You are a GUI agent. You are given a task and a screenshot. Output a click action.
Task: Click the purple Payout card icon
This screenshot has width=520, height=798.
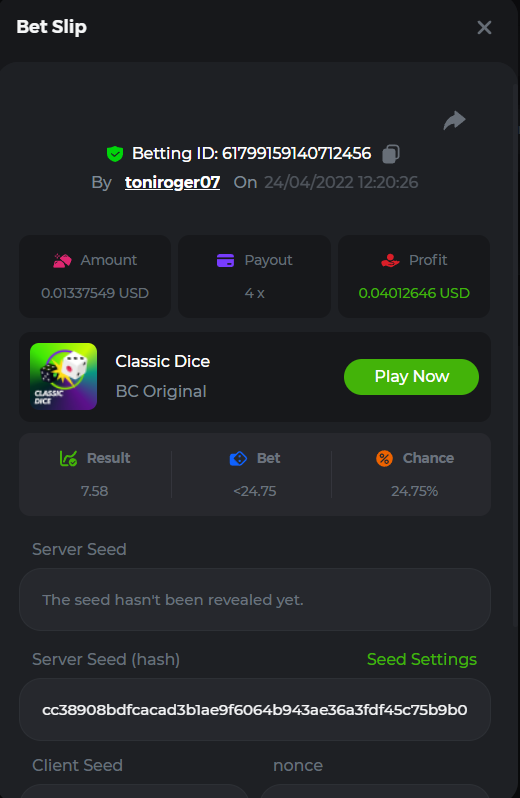[x=225, y=261]
